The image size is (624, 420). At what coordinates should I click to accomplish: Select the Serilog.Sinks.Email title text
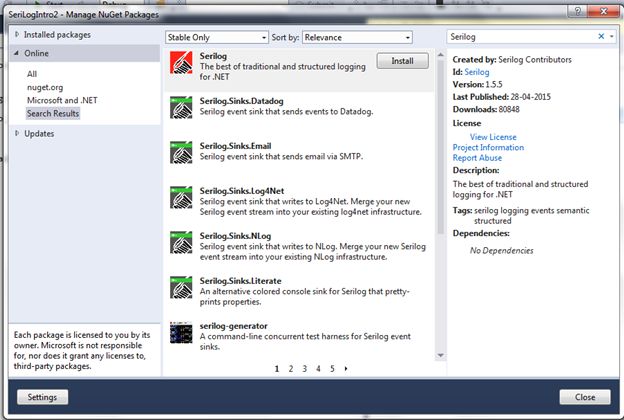(x=236, y=146)
